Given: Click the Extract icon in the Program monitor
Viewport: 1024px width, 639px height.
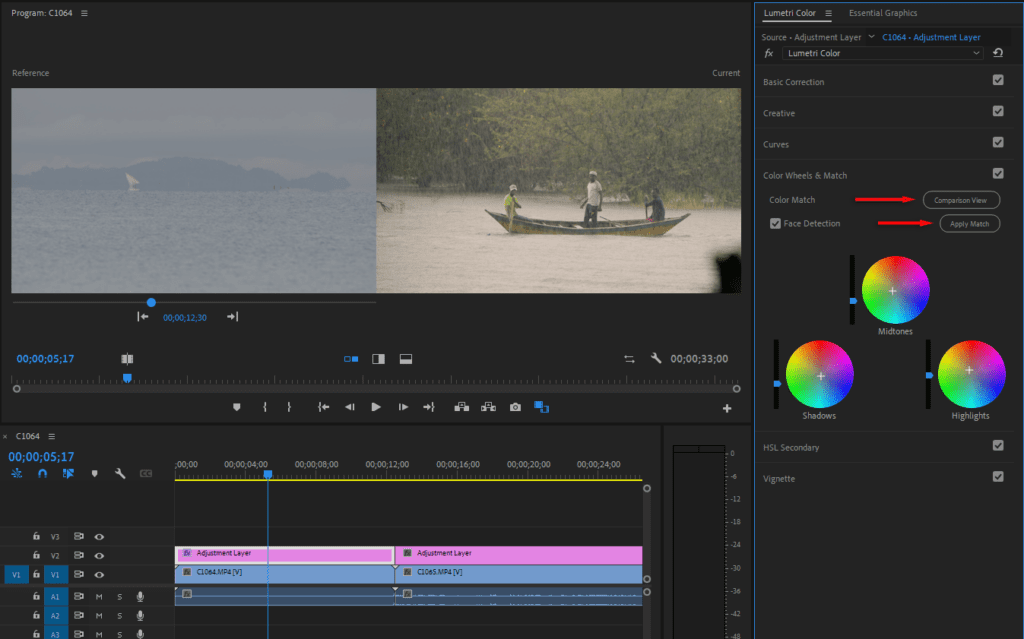Looking at the screenshot, I should click(x=489, y=407).
